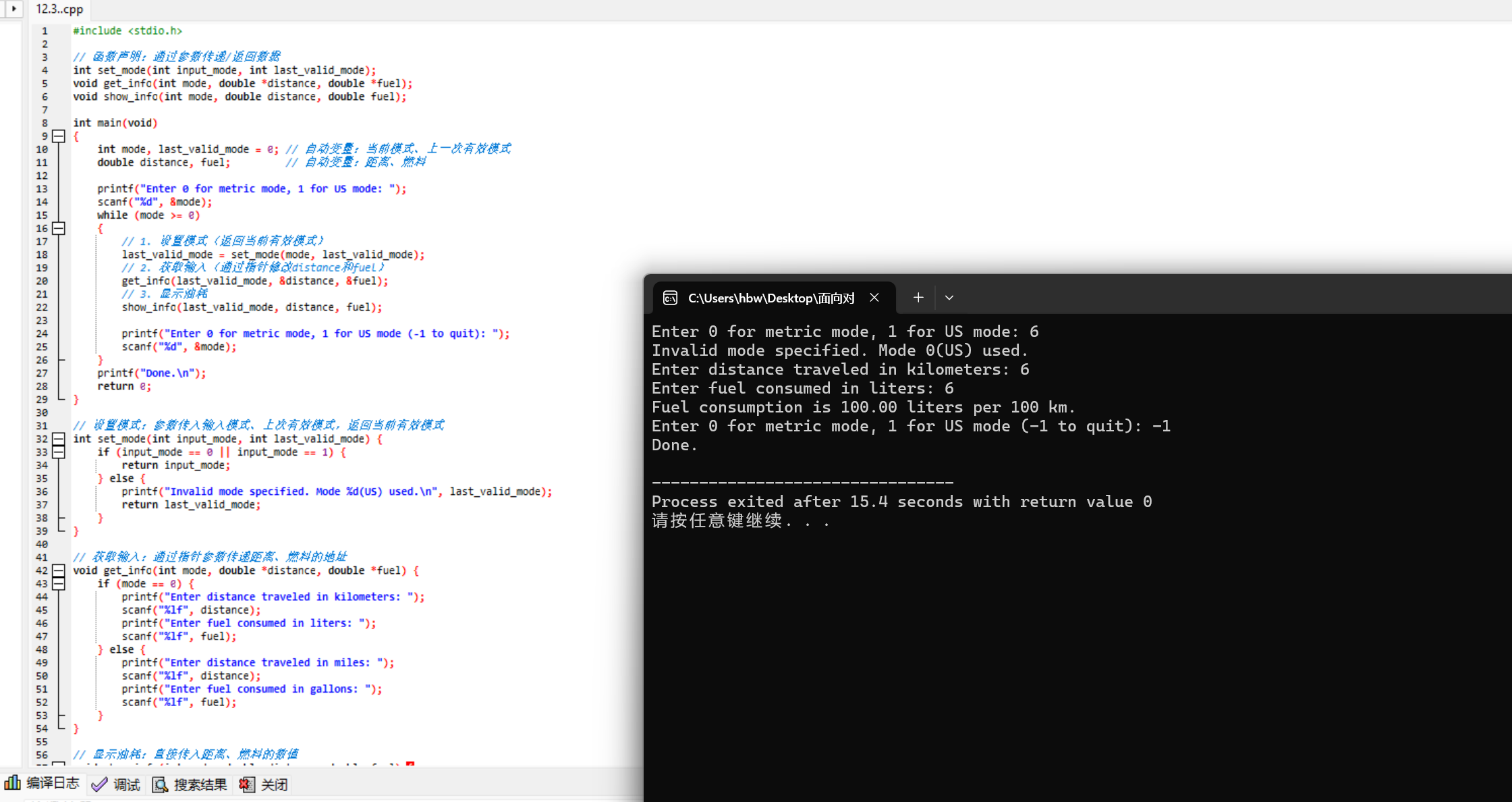Click the magnifier icon of search results
The height and width of the screenshot is (802, 1512).
[160, 784]
